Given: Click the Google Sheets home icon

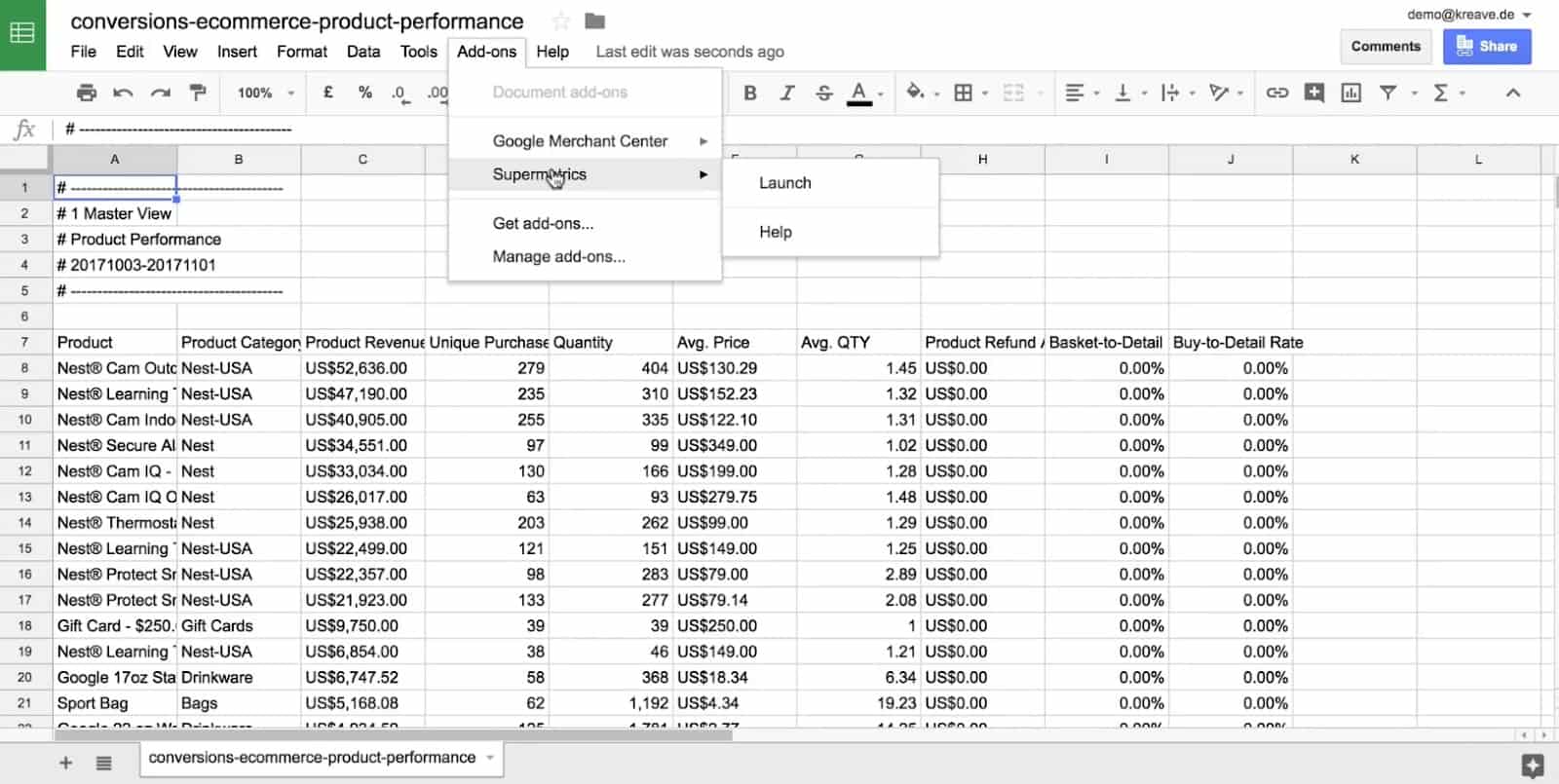Looking at the screenshot, I should coord(22,34).
